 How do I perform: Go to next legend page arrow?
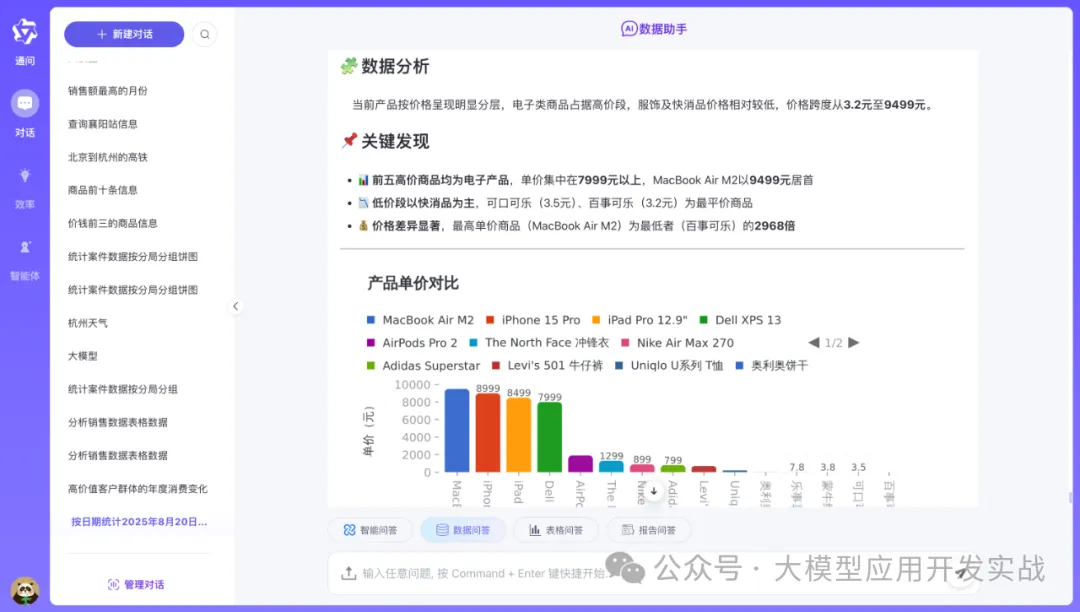853,343
